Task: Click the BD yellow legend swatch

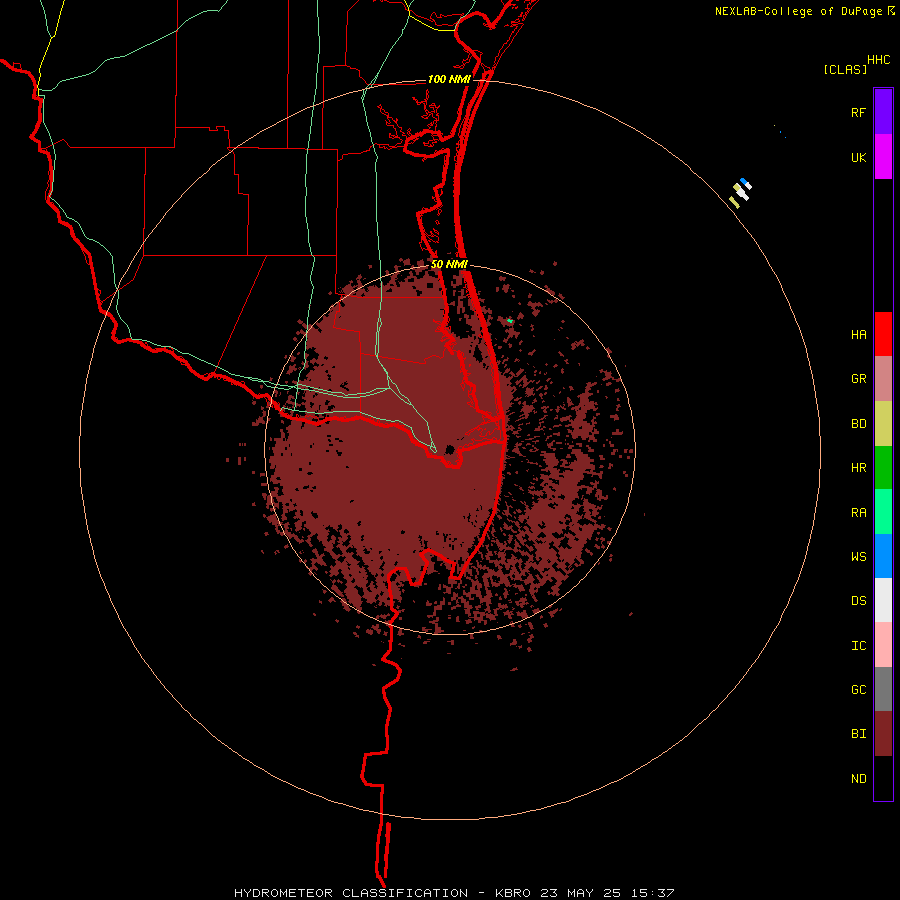Action: tap(883, 424)
